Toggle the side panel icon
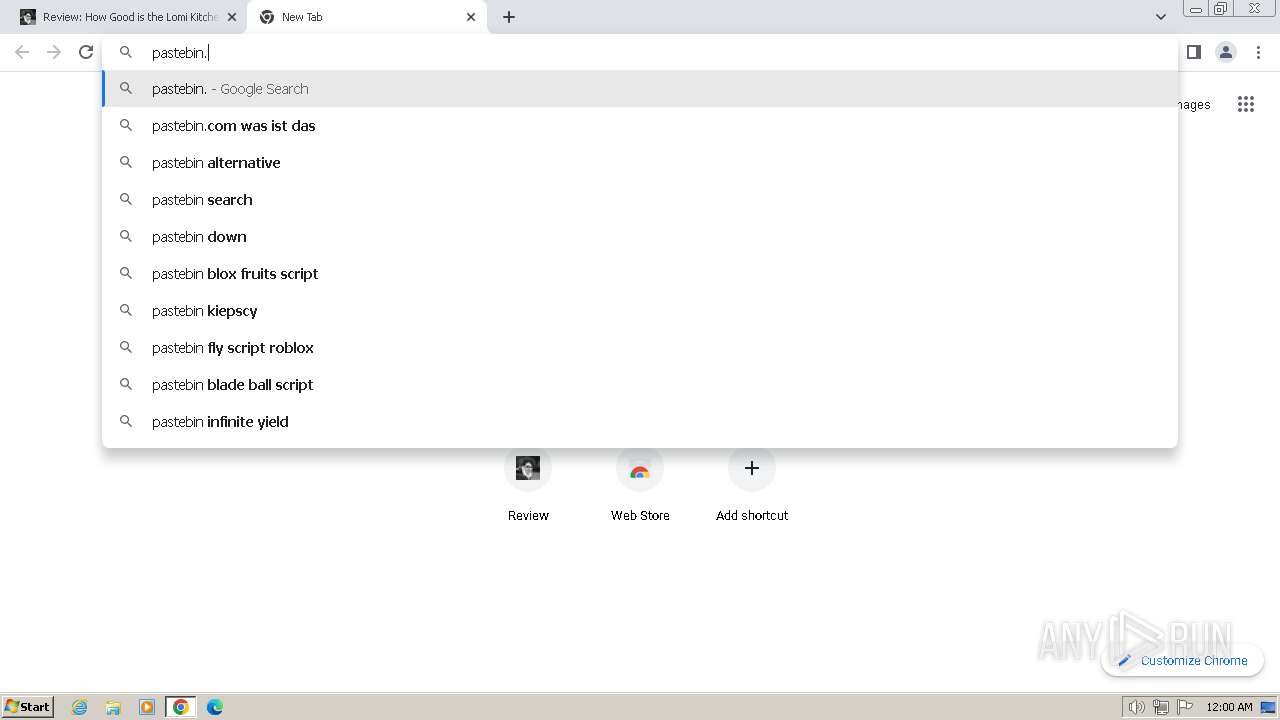This screenshot has width=1280, height=720. coord(1193,52)
